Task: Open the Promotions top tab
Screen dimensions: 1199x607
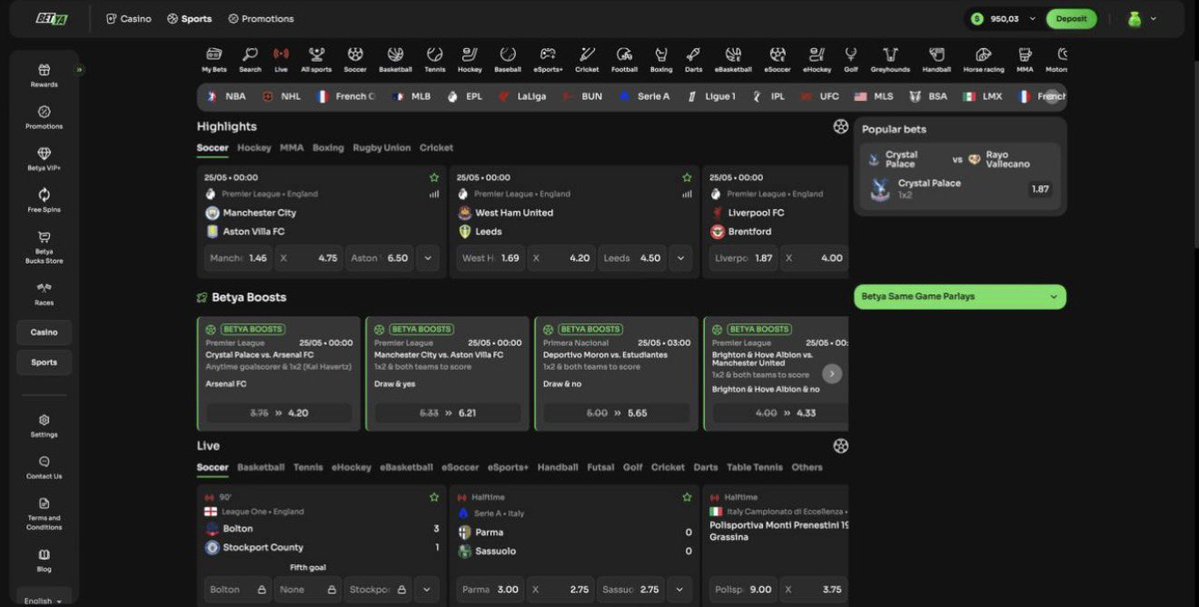Action: pos(261,18)
